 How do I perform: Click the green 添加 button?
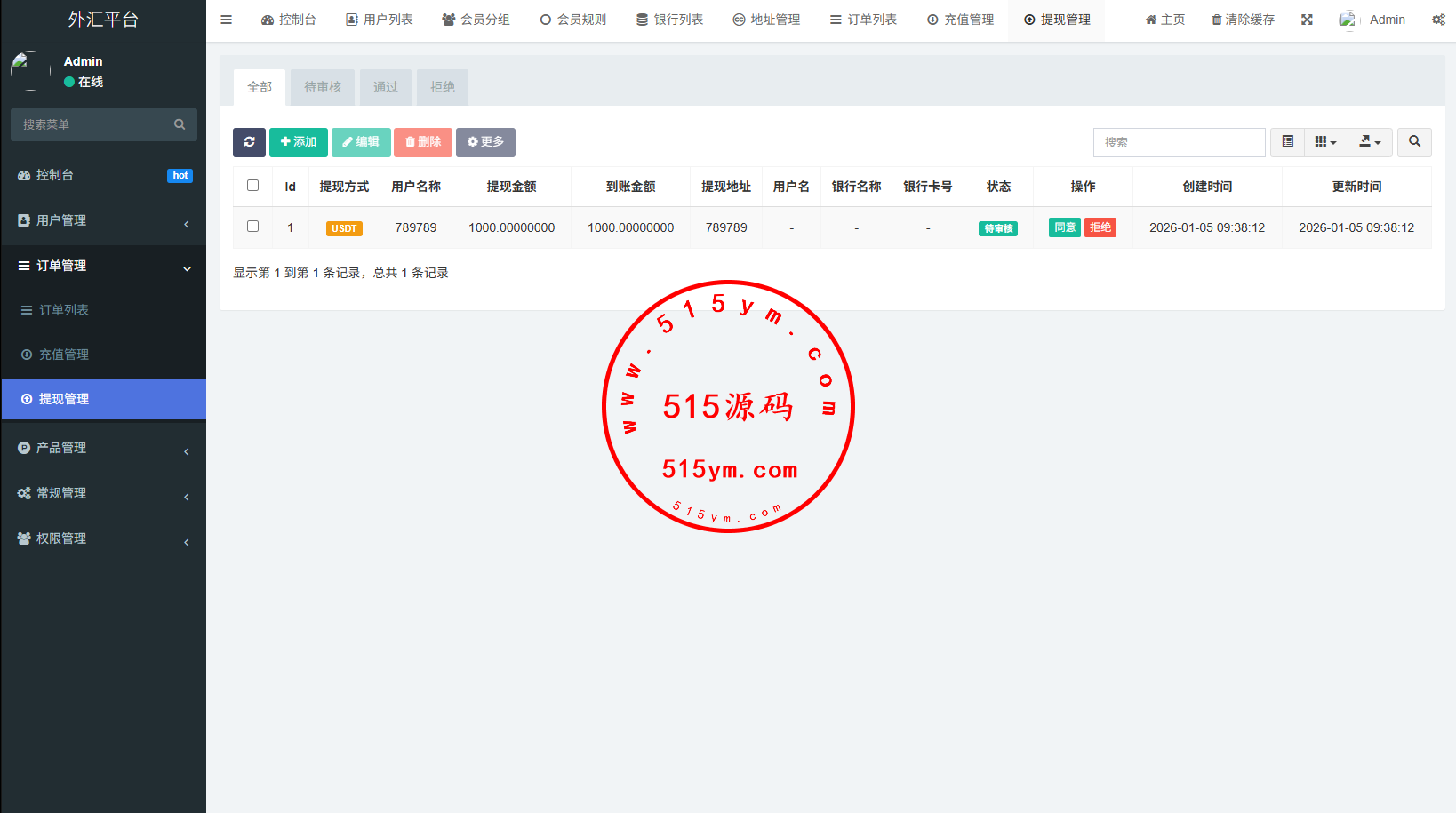click(299, 142)
